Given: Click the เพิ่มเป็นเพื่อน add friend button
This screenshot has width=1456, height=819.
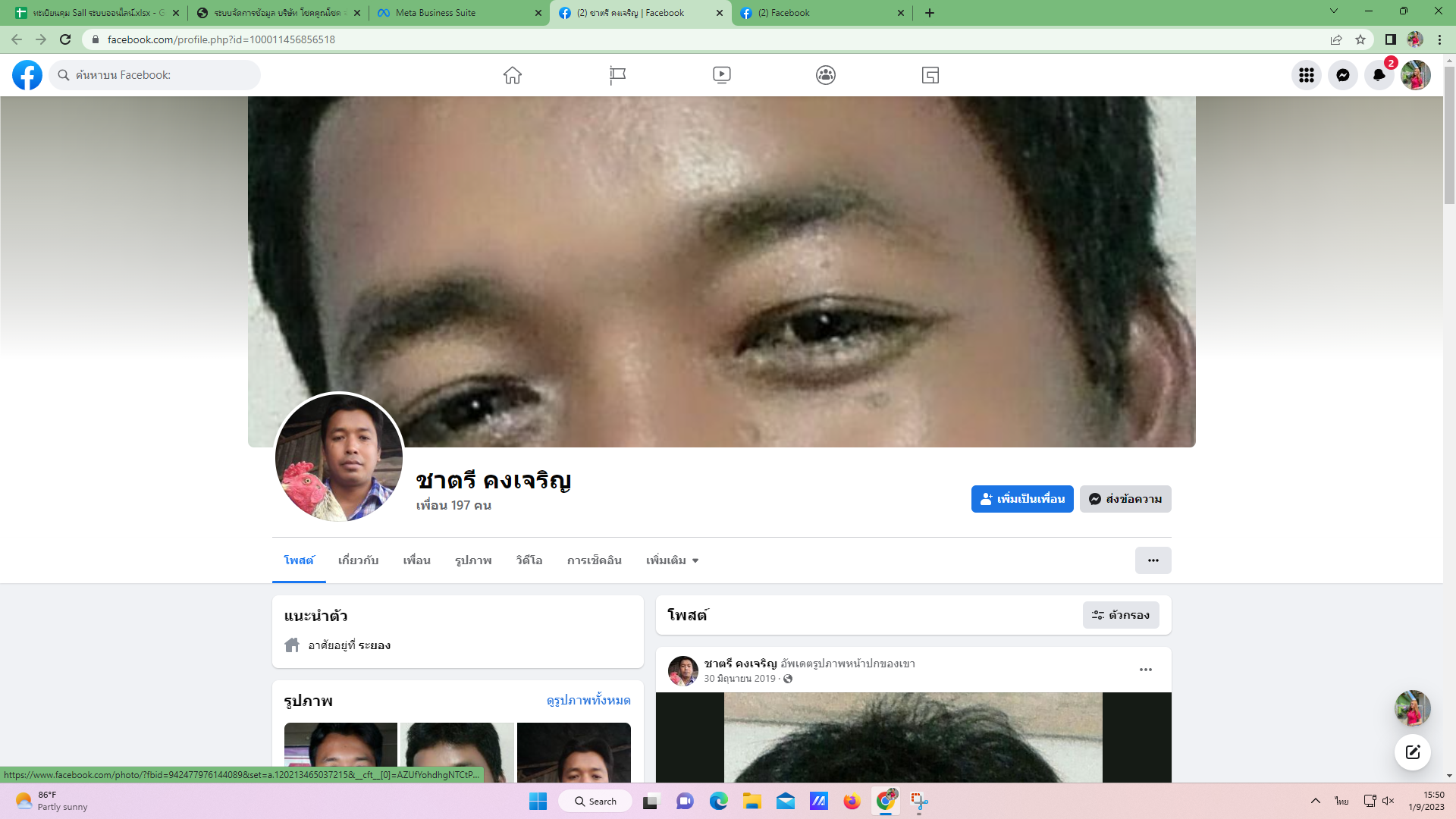Looking at the screenshot, I should click(x=1022, y=499).
